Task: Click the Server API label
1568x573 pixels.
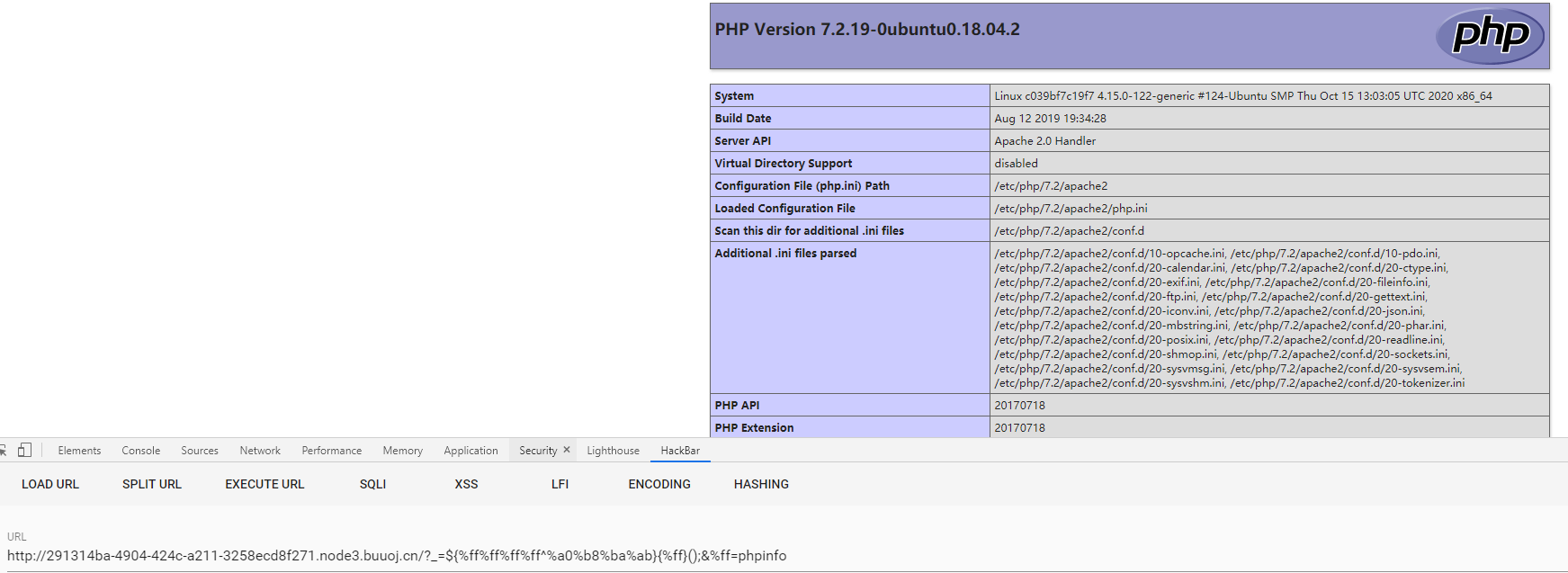Action: point(742,141)
